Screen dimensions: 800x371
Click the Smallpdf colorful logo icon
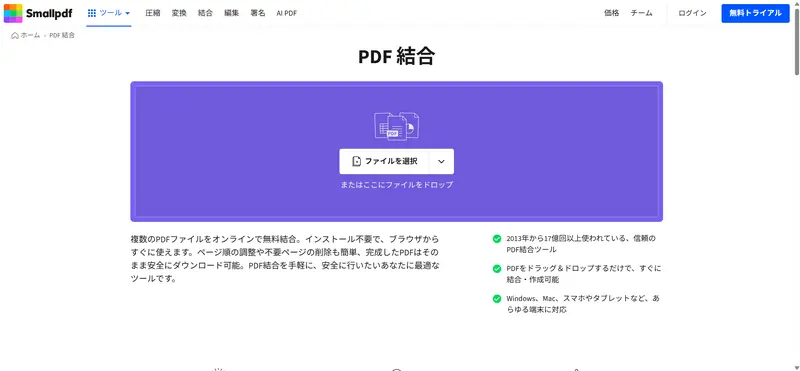tap(13, 13)
